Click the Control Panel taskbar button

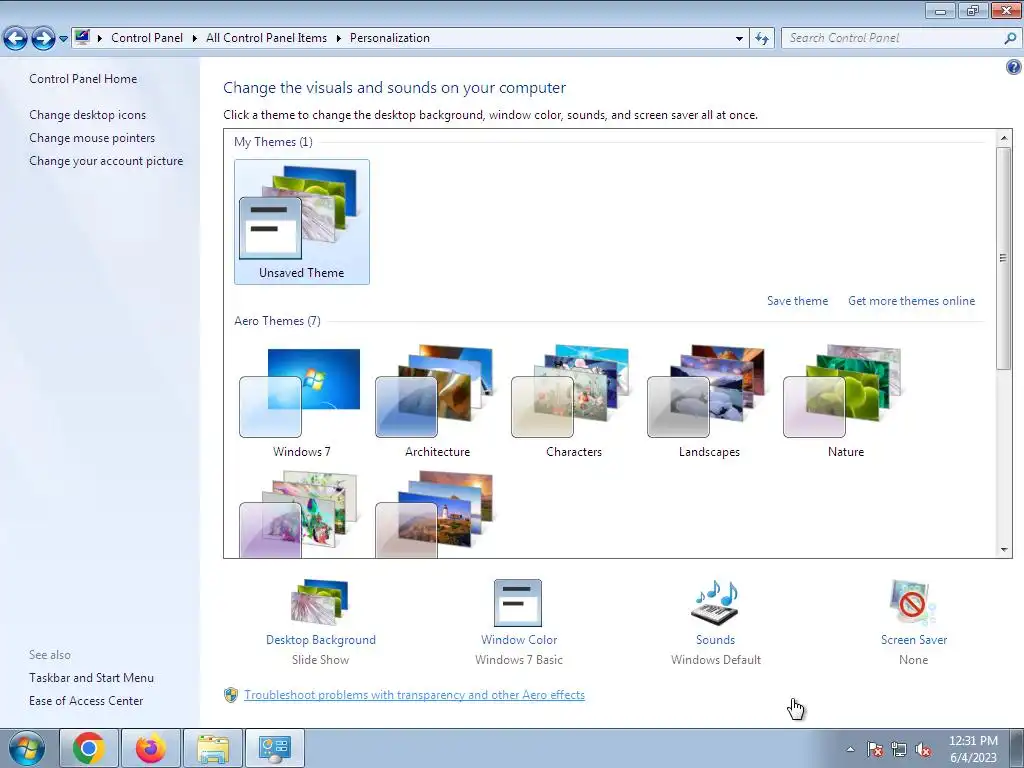[274, 748]
